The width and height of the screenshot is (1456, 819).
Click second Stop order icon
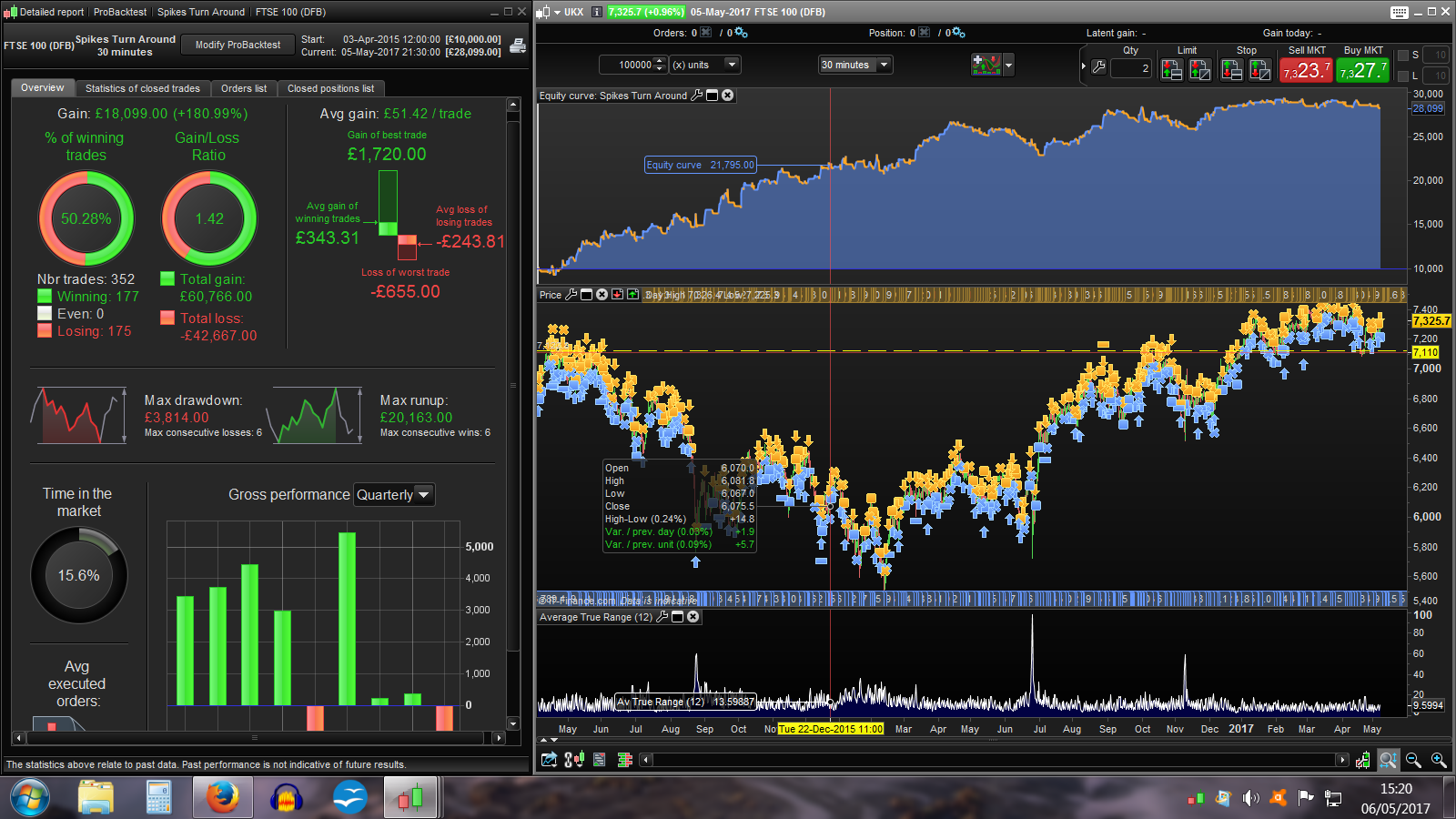click(x=1259, y=69)
